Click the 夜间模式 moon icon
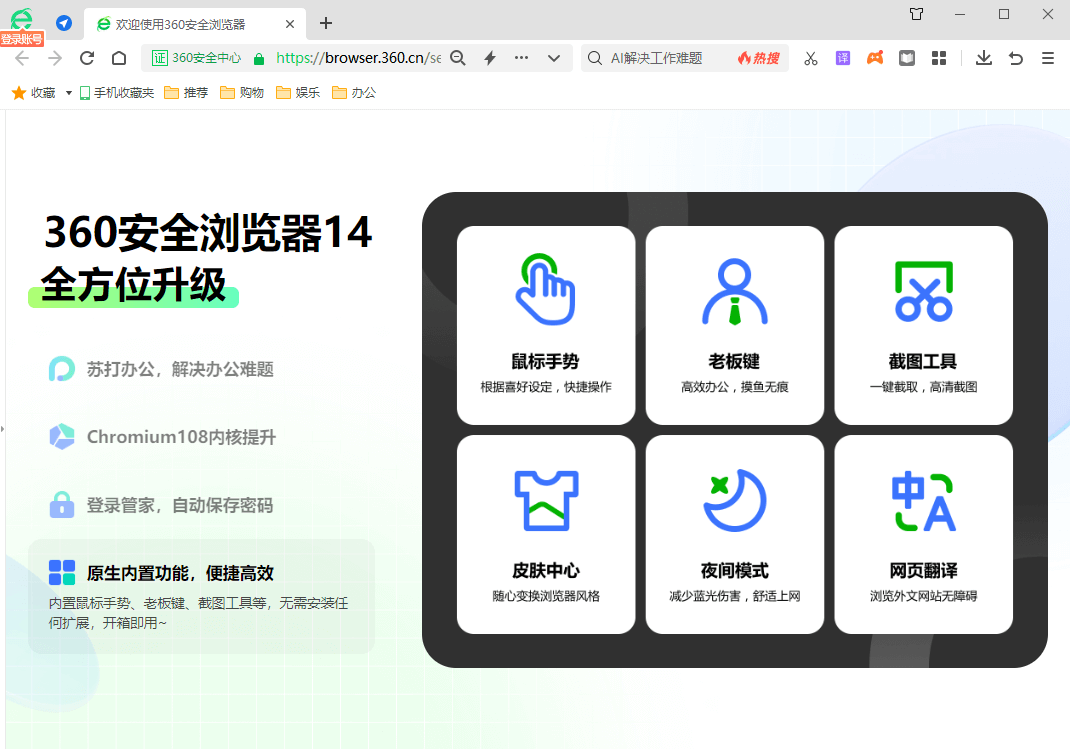This screenshot has height=749, width=1070. tap(735, 500)
